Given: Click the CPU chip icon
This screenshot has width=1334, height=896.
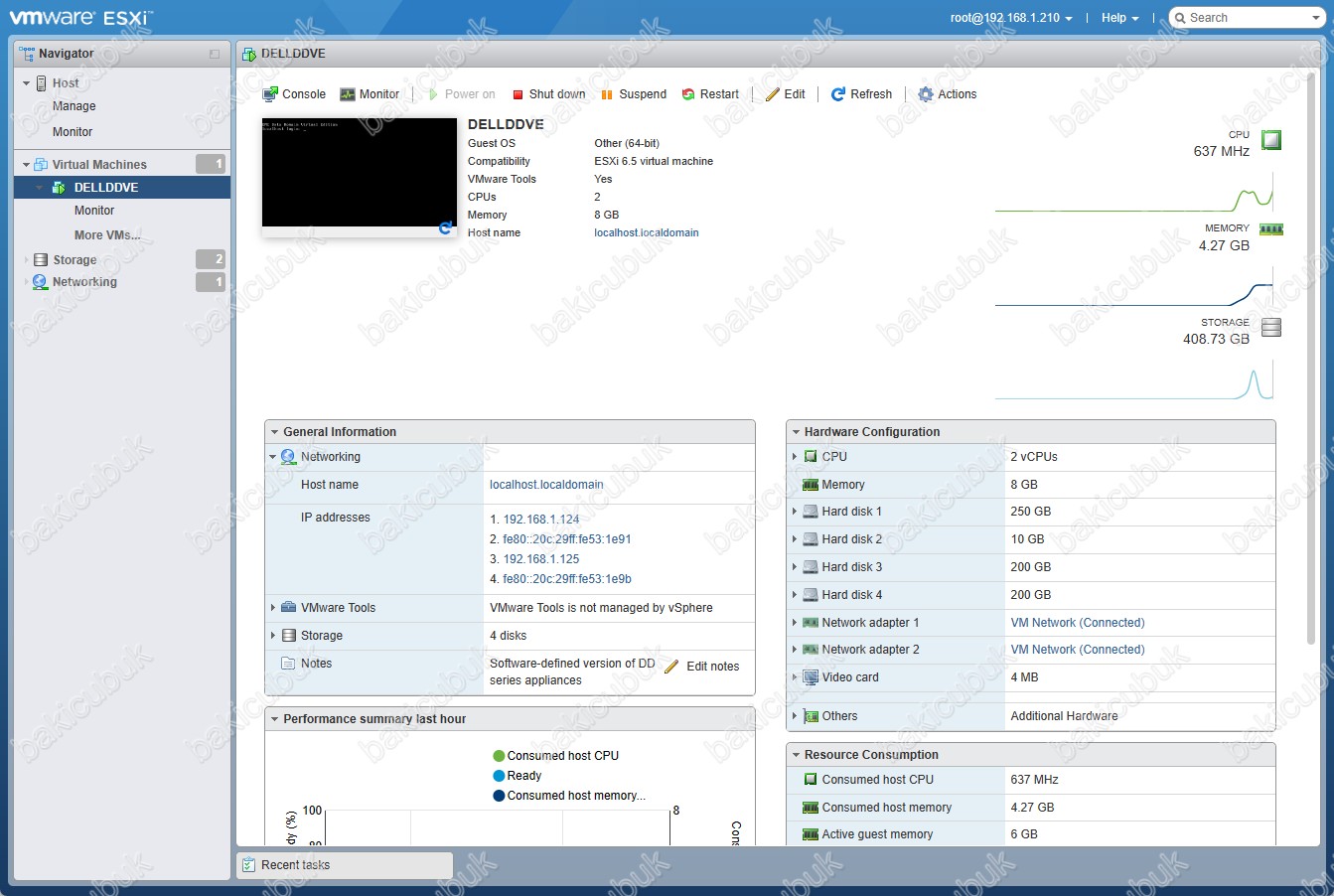Looking at the screenshot, I should pos(1271,139).
